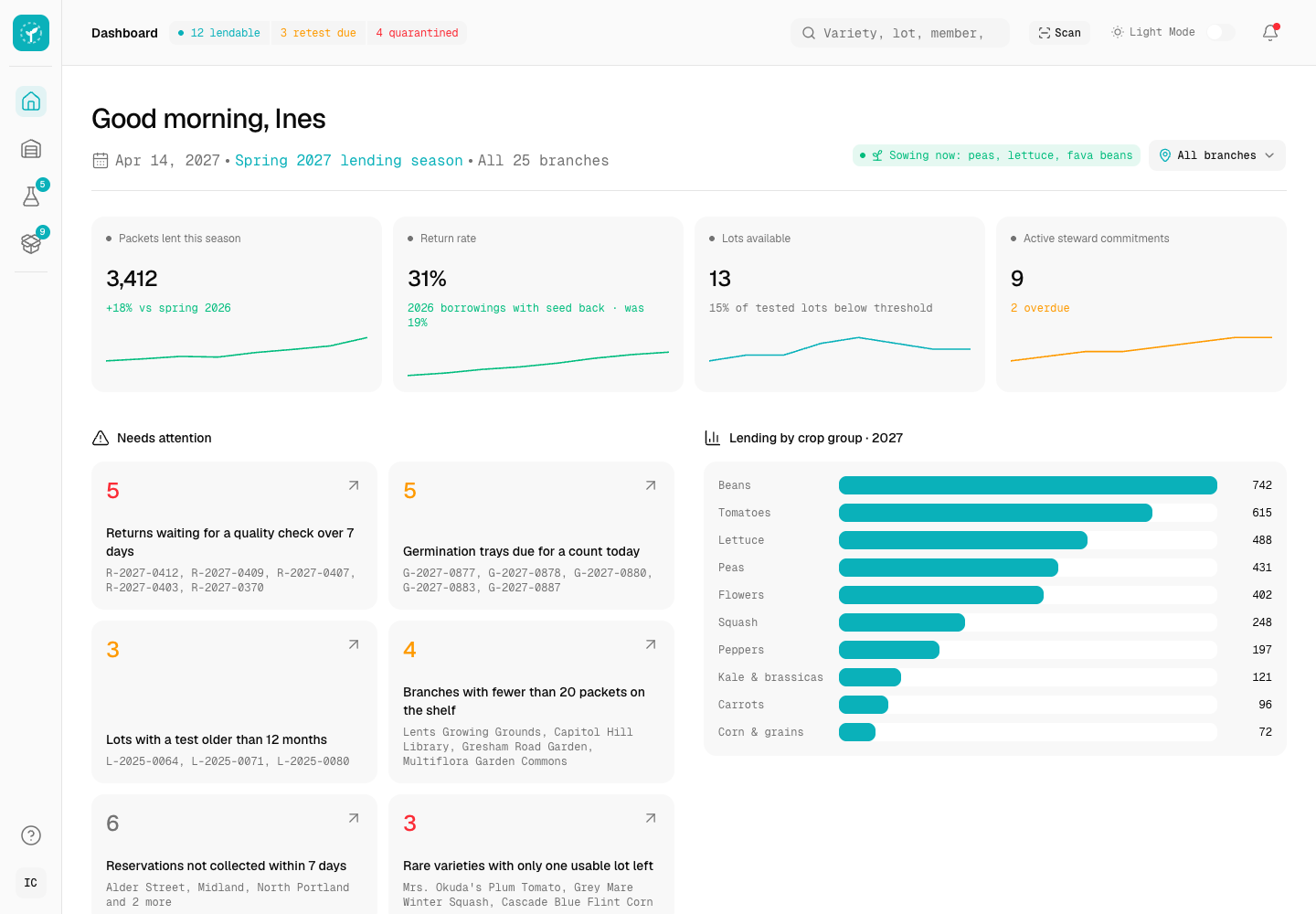Open the packets box sidebar icon

[x=31, y=244]
